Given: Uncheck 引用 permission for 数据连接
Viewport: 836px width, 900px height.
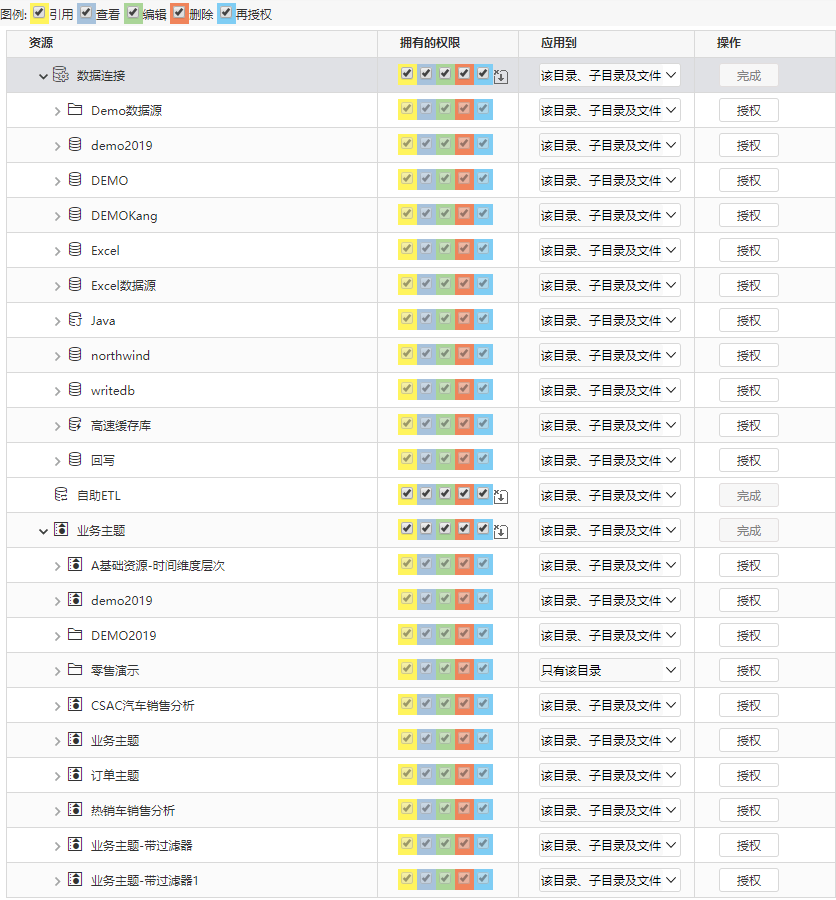Looking at the screenshot, I should [x=407, y=73].
